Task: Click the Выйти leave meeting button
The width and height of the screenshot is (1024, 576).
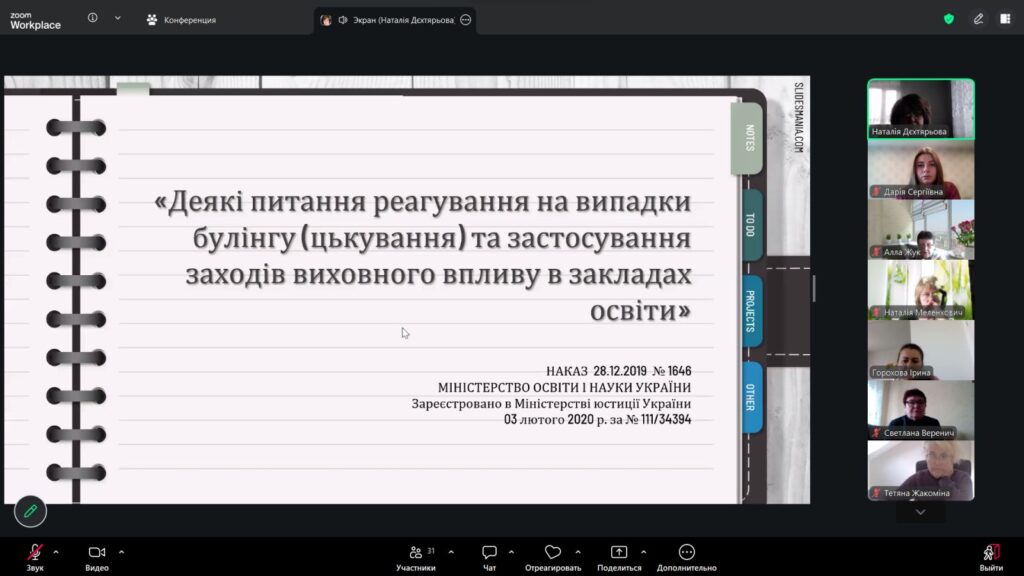Action: click(x=991, y=558)
